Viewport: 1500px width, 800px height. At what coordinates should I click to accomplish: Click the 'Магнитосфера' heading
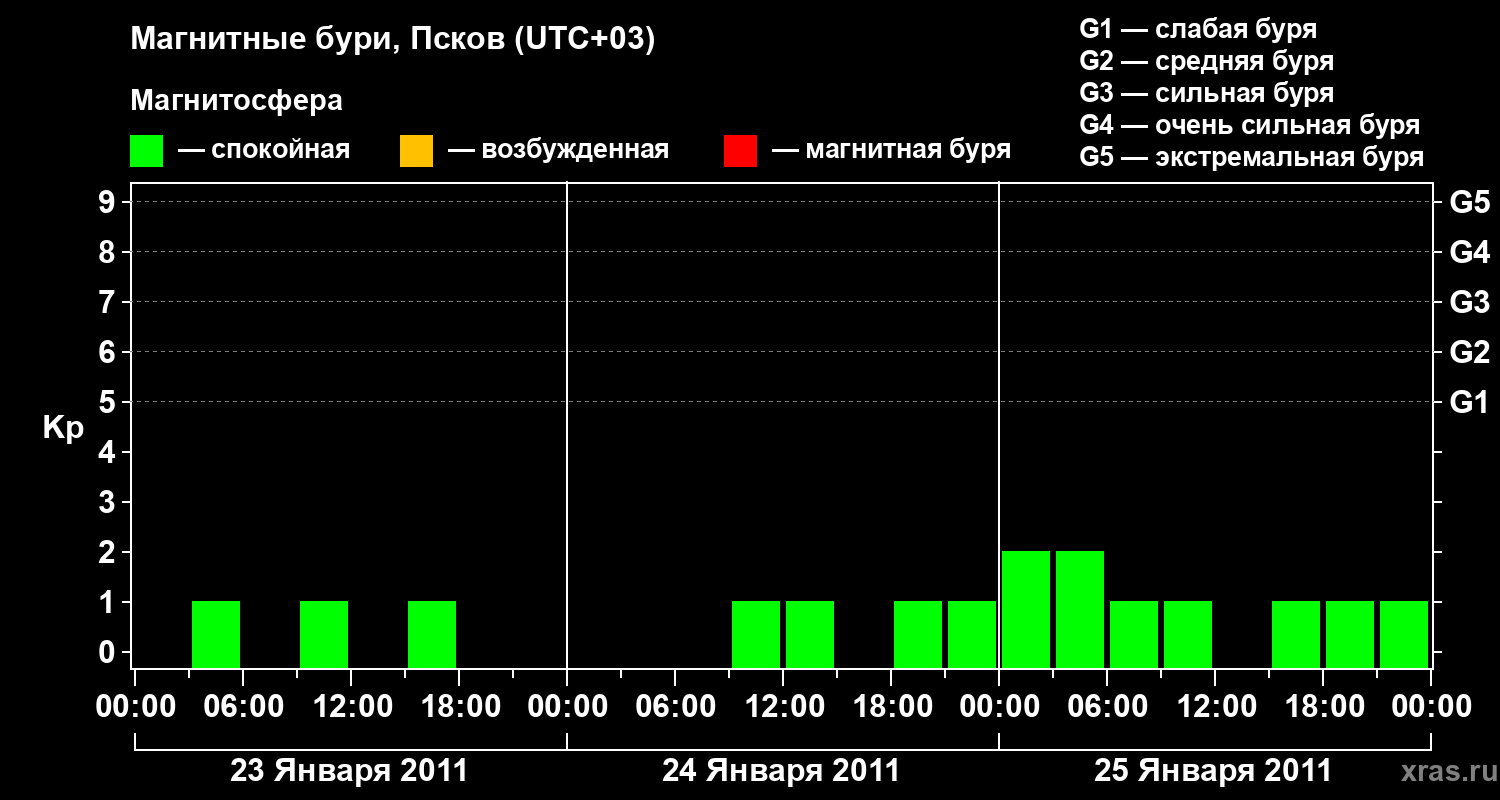tap(237, 101)
